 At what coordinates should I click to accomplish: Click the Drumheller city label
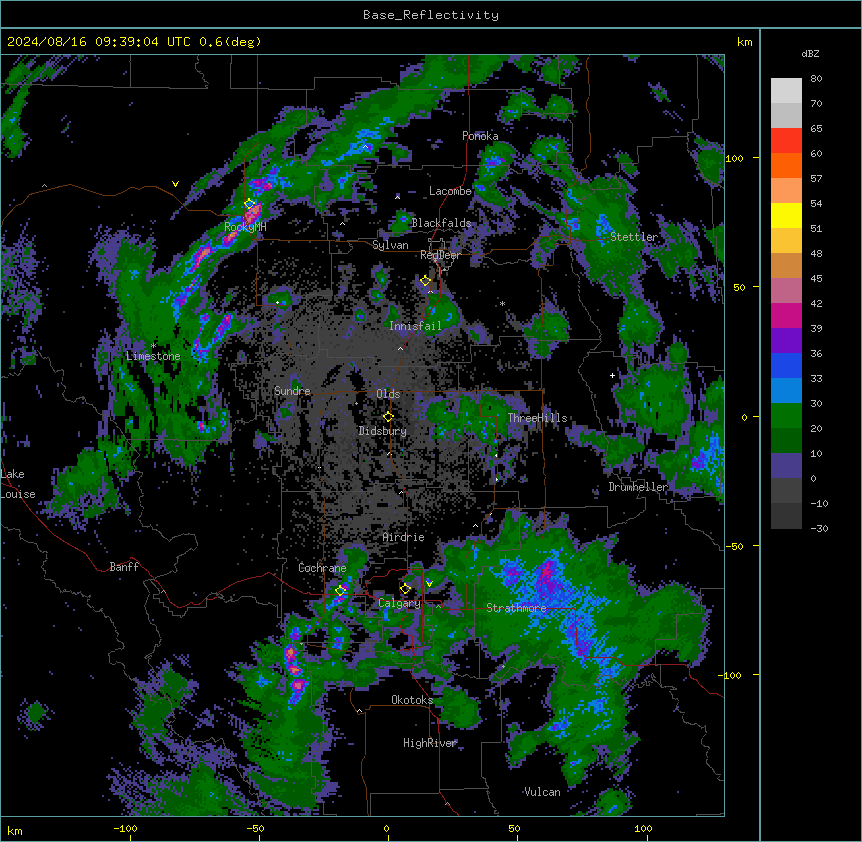[638, 487]
